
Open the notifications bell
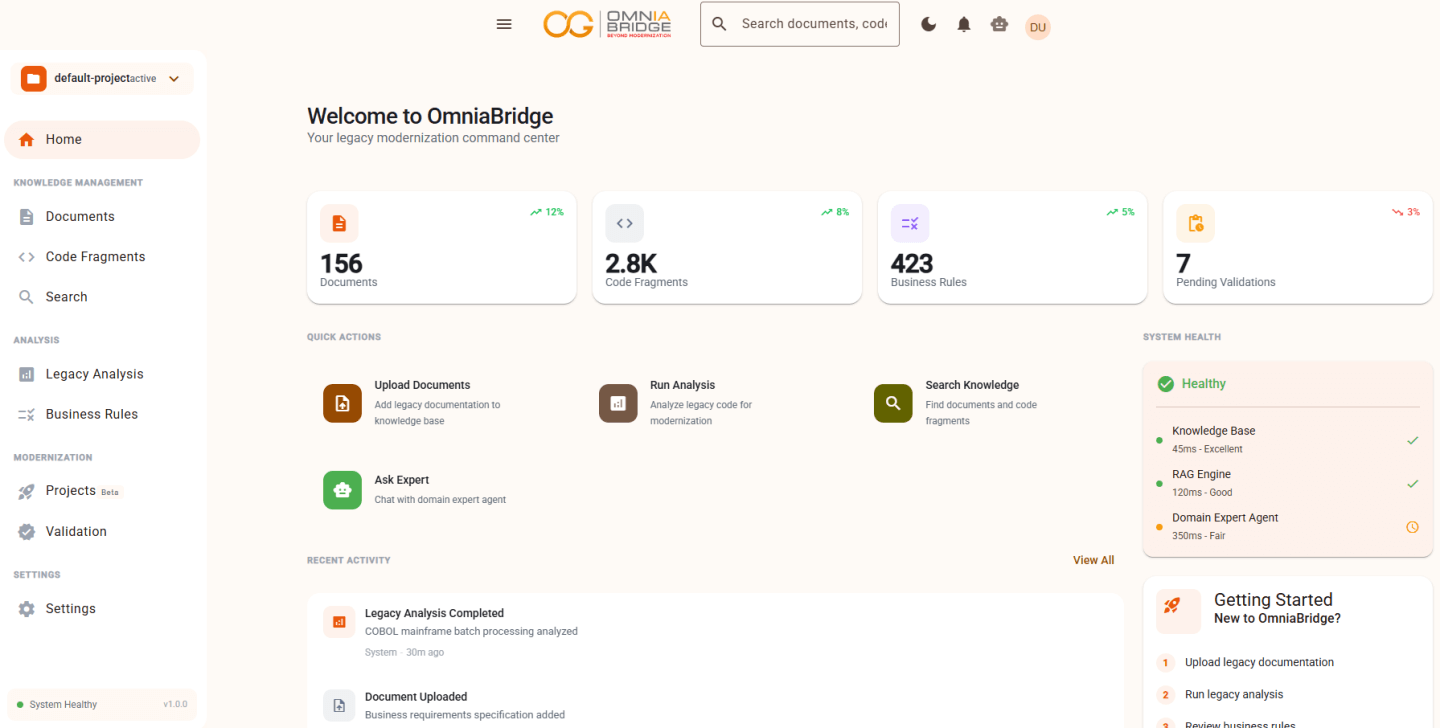coord(964,25)
